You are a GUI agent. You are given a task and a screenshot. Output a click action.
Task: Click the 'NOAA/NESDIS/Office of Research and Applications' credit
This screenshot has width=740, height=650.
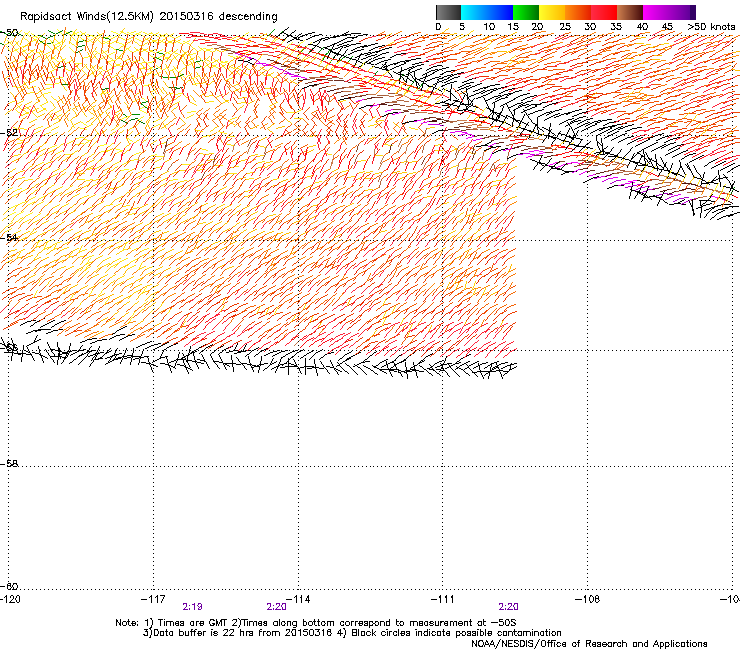click(589, 644)
